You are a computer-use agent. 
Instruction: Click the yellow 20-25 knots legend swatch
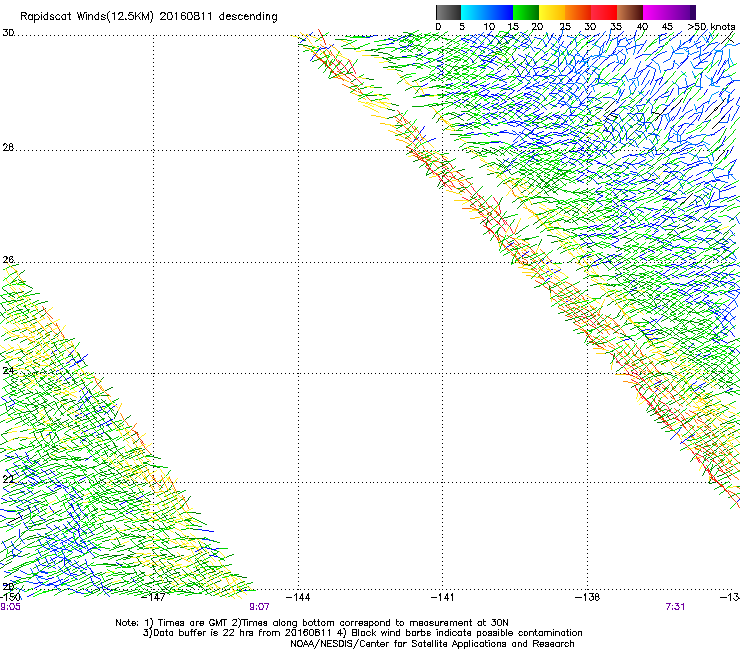pos(552,12)
